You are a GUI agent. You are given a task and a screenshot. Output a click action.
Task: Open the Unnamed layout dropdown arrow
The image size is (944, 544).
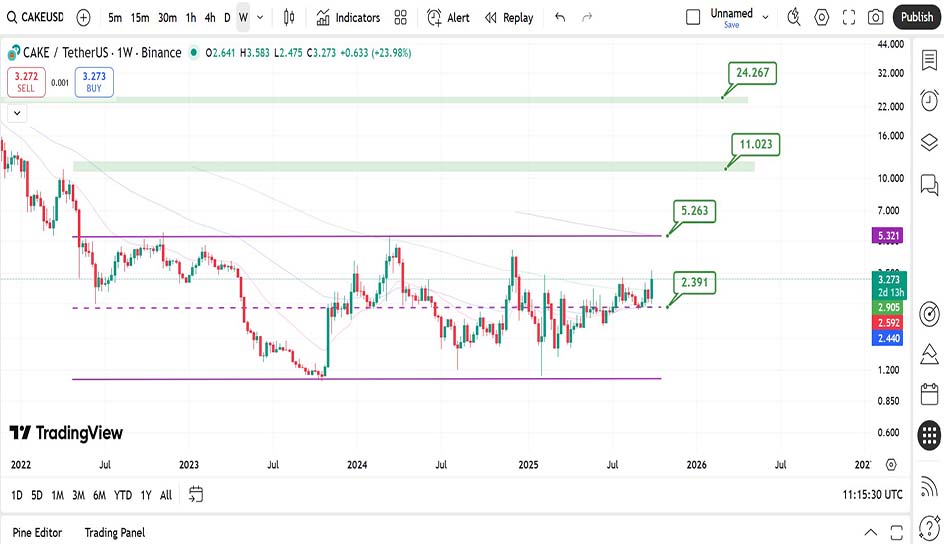tap(765, 17)
